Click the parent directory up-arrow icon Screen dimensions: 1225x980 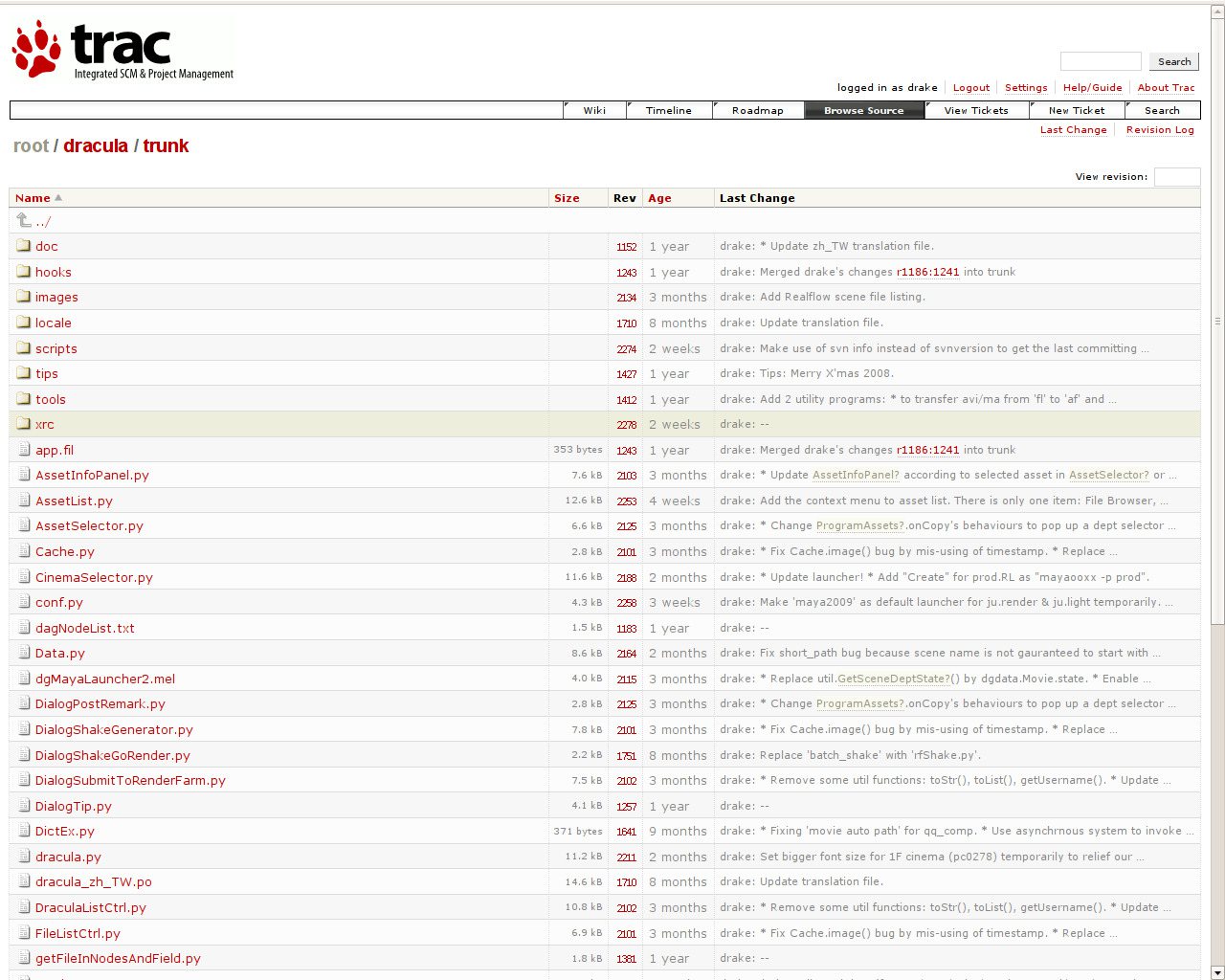coord(24,220)
